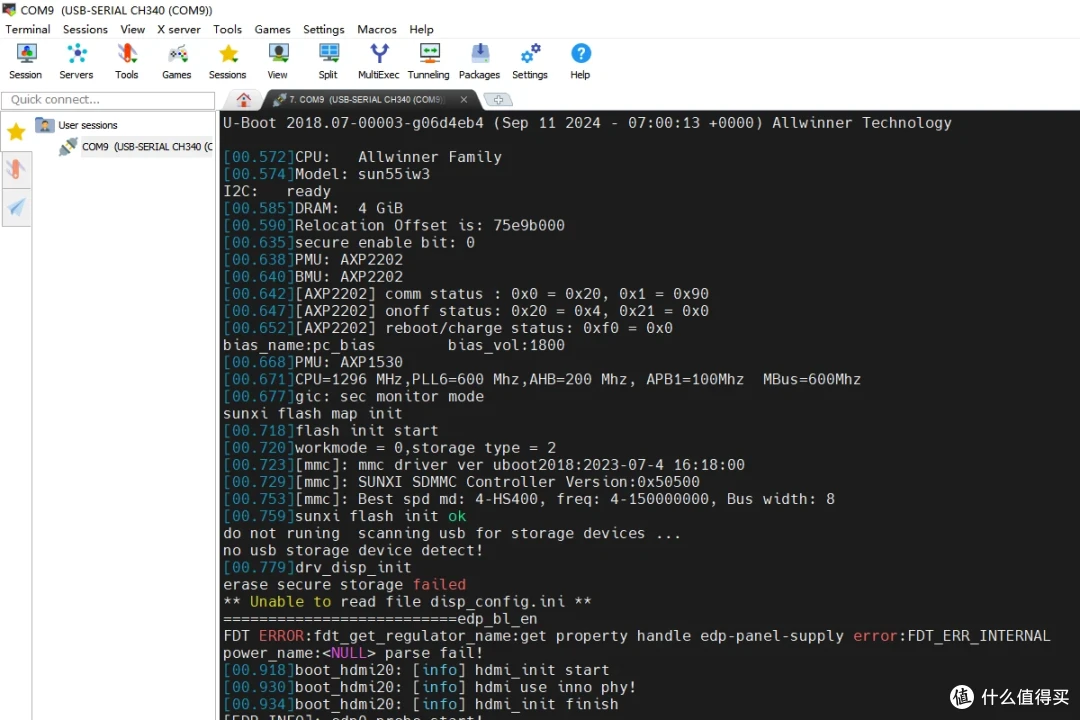The width and height of the screenshot is (1080, 720).
Task: Click the 'workmode = 0,storage type = 2' line
Action: click(x=389, y=448)
